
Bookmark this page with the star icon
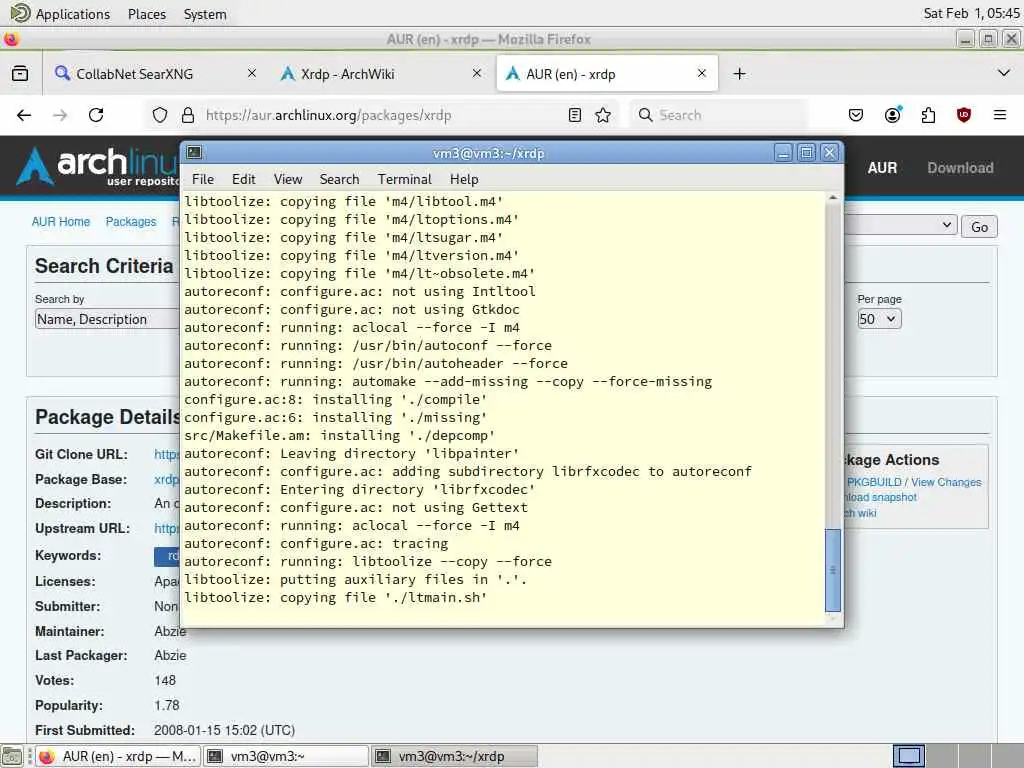tap(603, 115)
